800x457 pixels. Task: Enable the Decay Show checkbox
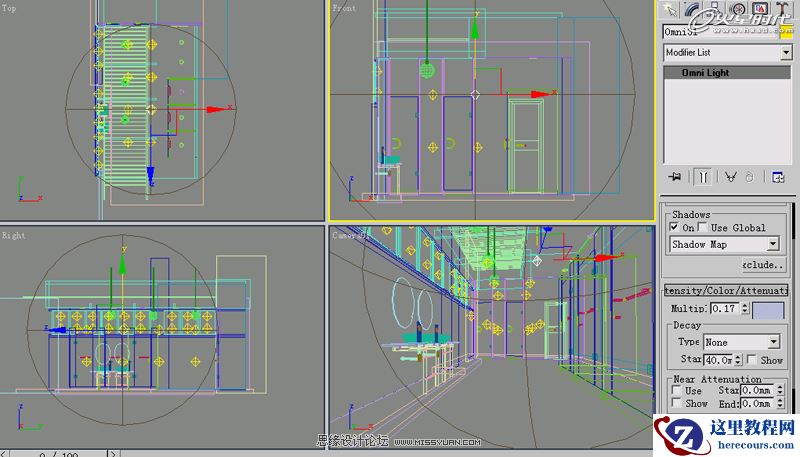(x=752, y=360)
